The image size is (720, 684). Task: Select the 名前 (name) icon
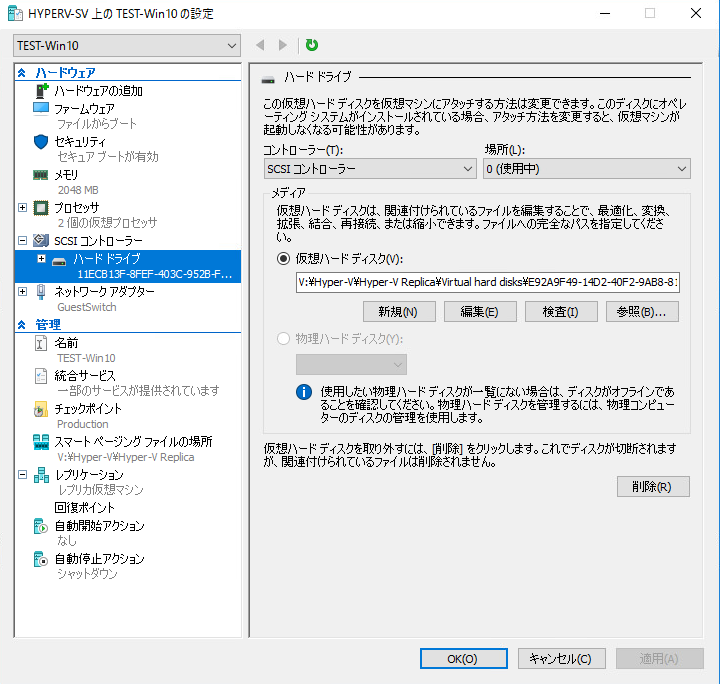(41, 343)
